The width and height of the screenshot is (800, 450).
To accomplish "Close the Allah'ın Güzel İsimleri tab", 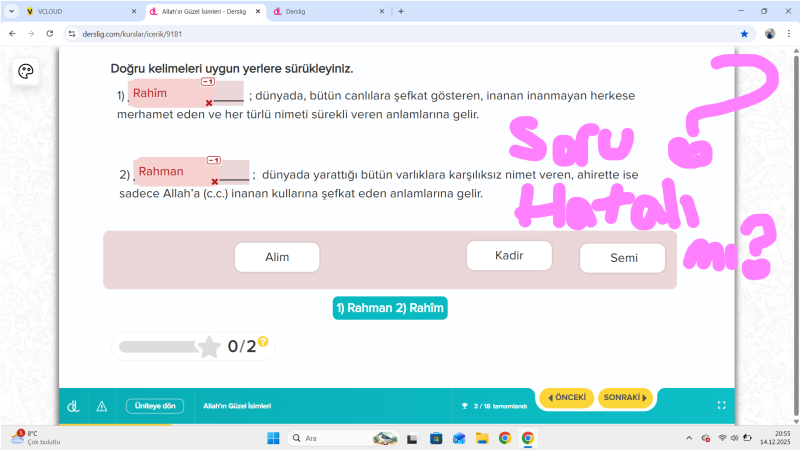I will (x=258, y=11).
